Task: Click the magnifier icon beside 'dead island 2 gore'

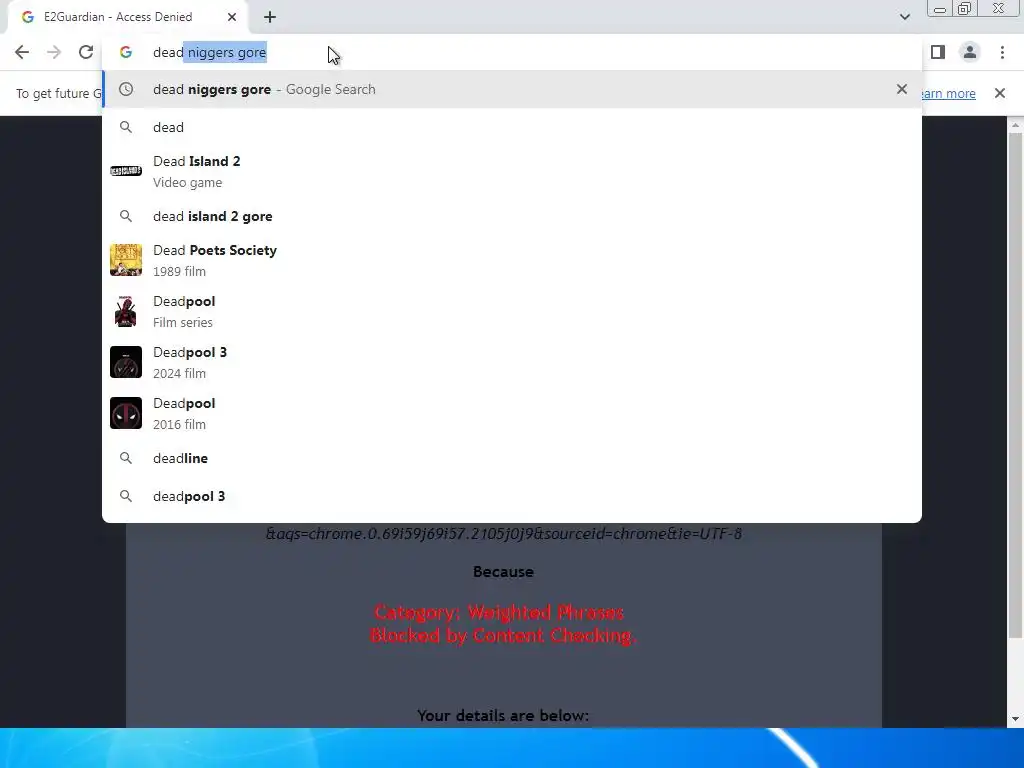Action: (126, 216)
